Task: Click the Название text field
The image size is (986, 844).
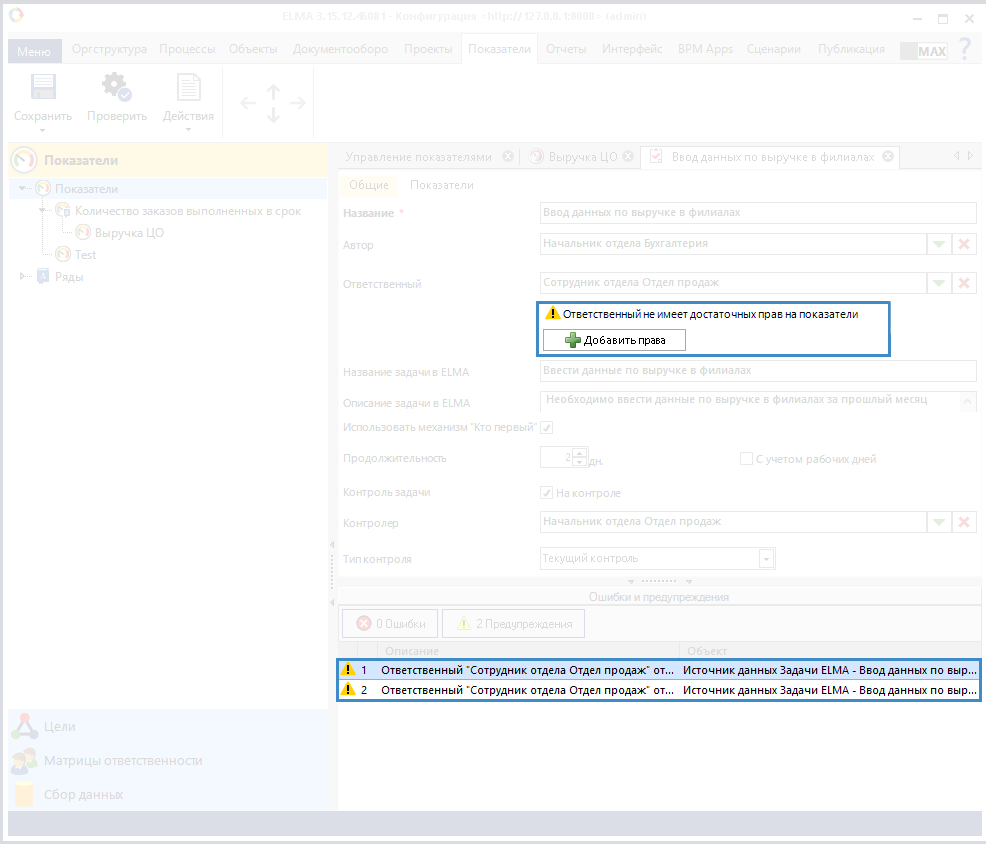Action: [x=757, y=213]
